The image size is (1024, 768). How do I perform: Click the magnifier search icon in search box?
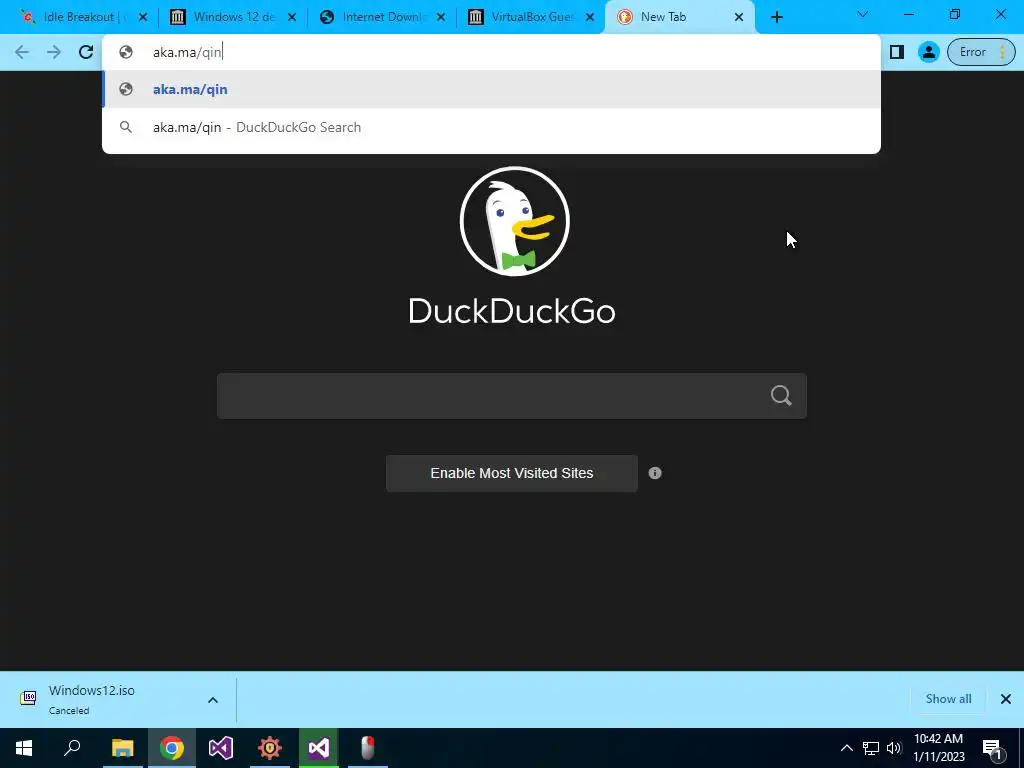781,395
